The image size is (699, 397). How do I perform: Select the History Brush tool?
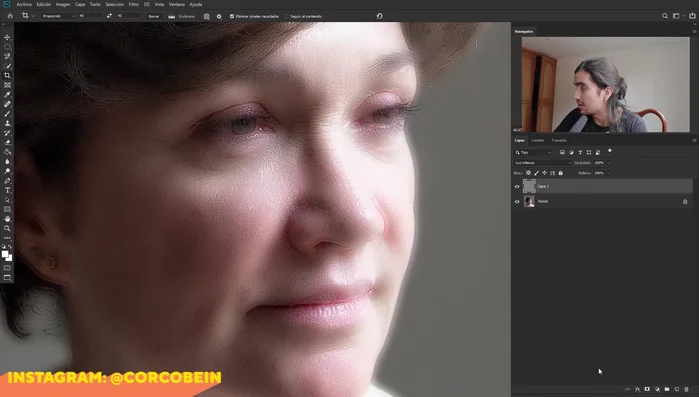[x=7, y=133]
